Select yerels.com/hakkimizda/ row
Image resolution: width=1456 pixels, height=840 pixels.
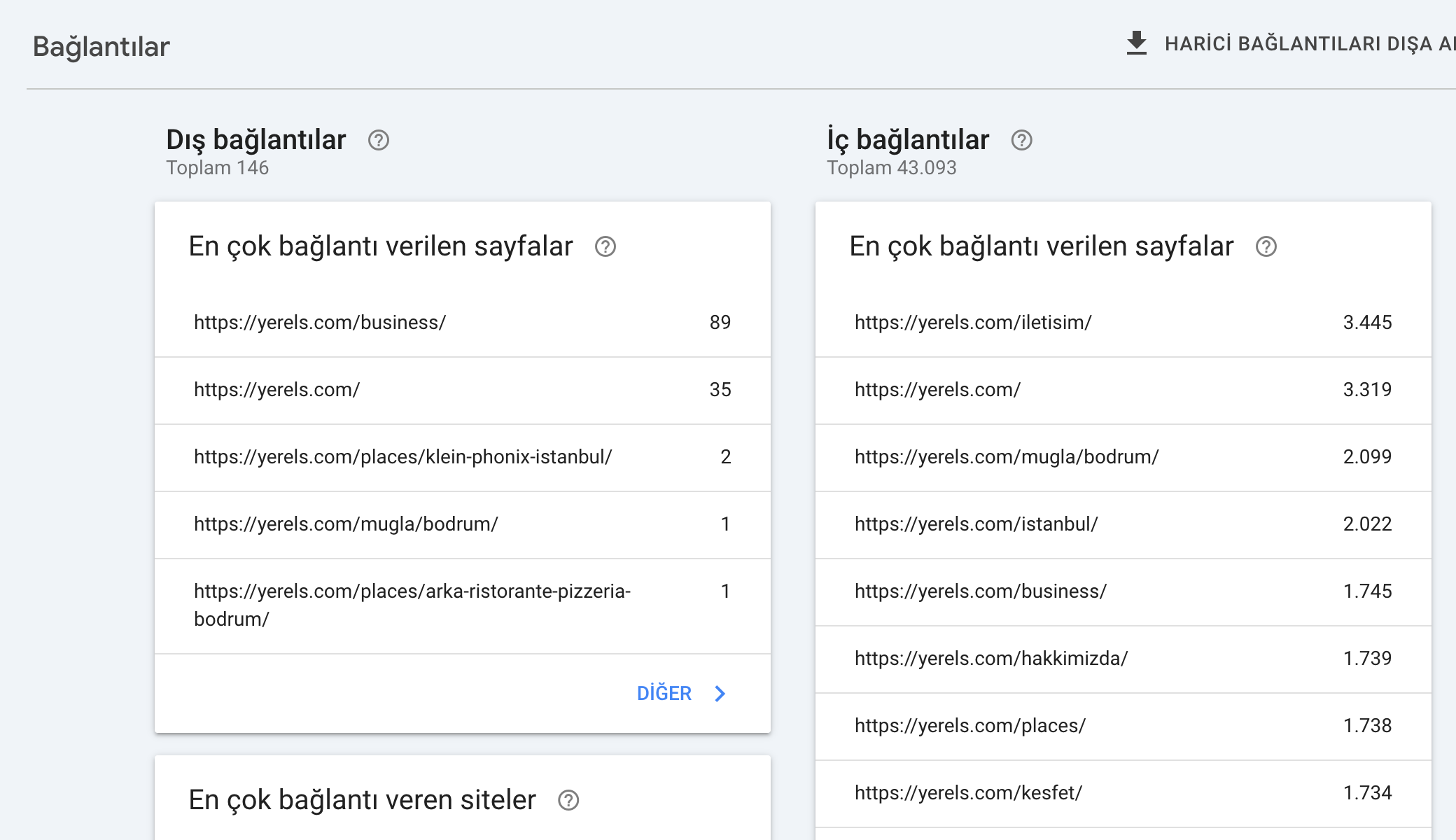1123,659
